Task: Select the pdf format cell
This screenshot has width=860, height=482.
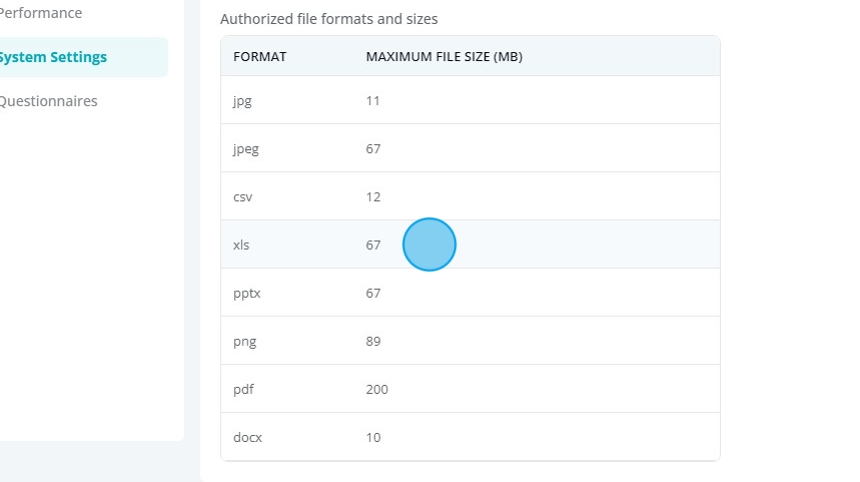Action: [x=244, y=389]
